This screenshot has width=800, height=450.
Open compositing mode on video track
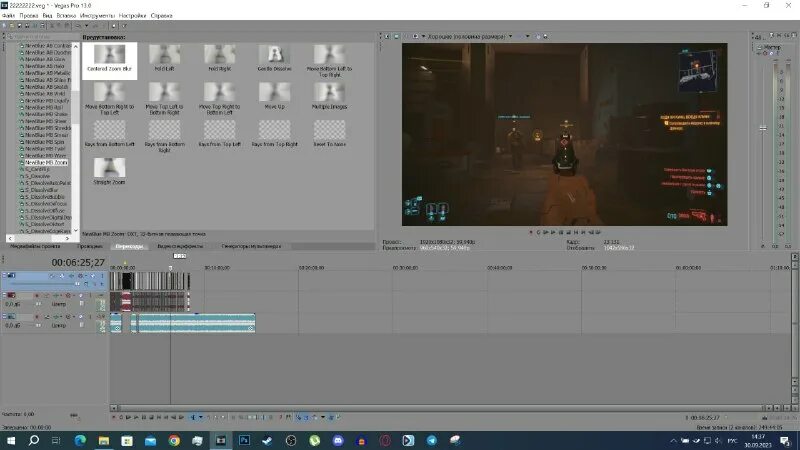coord(86,284)
